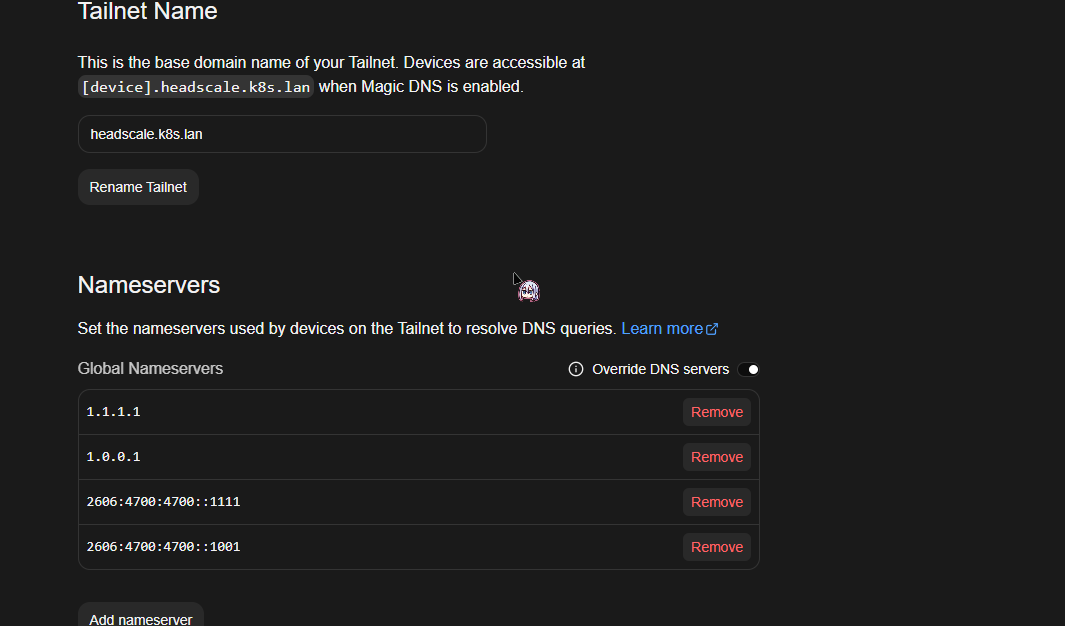Click the Nameservers section heading
The image size is (1065, 626).
148,286
